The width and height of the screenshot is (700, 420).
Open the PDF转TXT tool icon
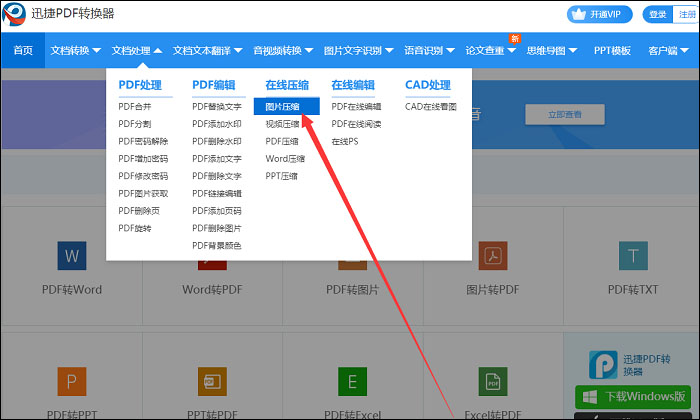tap(633, 256)
